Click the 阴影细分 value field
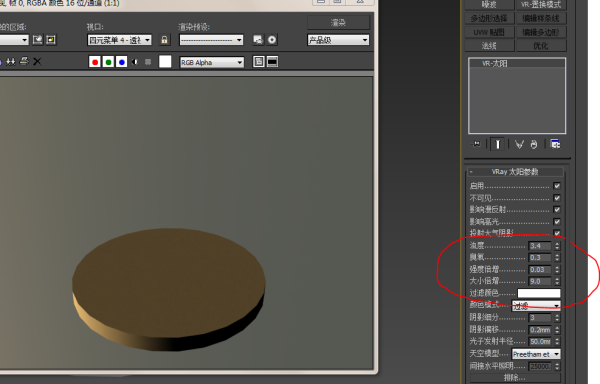The width and height of the screenshot is (600, 384). pos(540,317)
